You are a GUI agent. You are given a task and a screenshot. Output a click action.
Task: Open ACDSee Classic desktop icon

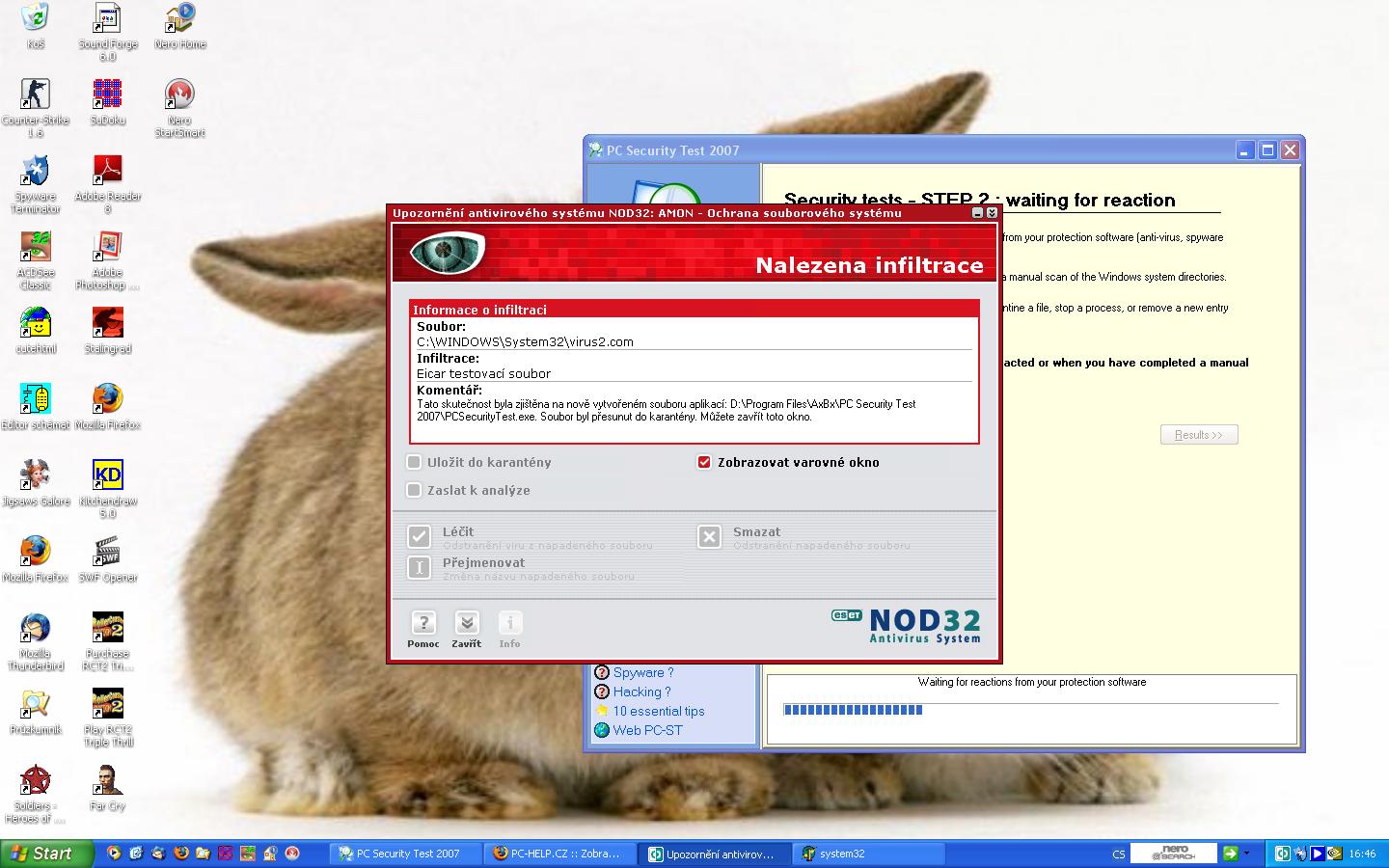(x=36, y=260)
